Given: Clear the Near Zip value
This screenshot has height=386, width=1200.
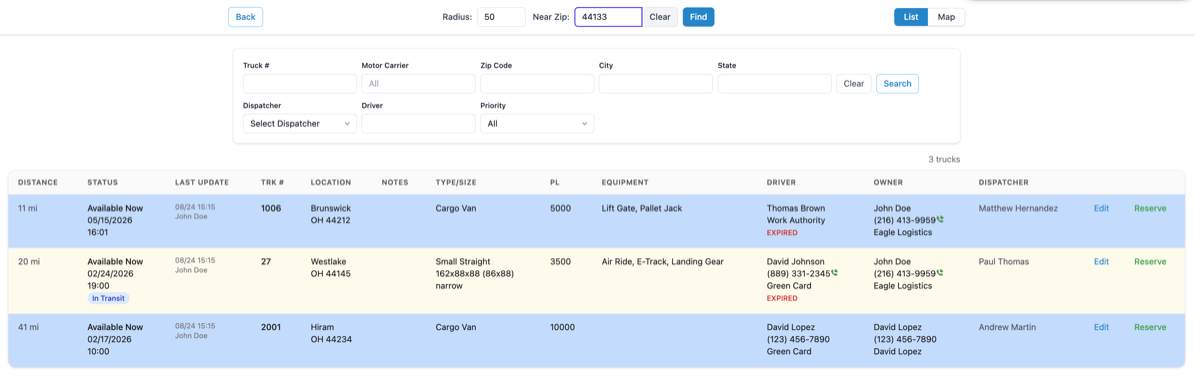Looking at the screenshot, I should 660,17.
